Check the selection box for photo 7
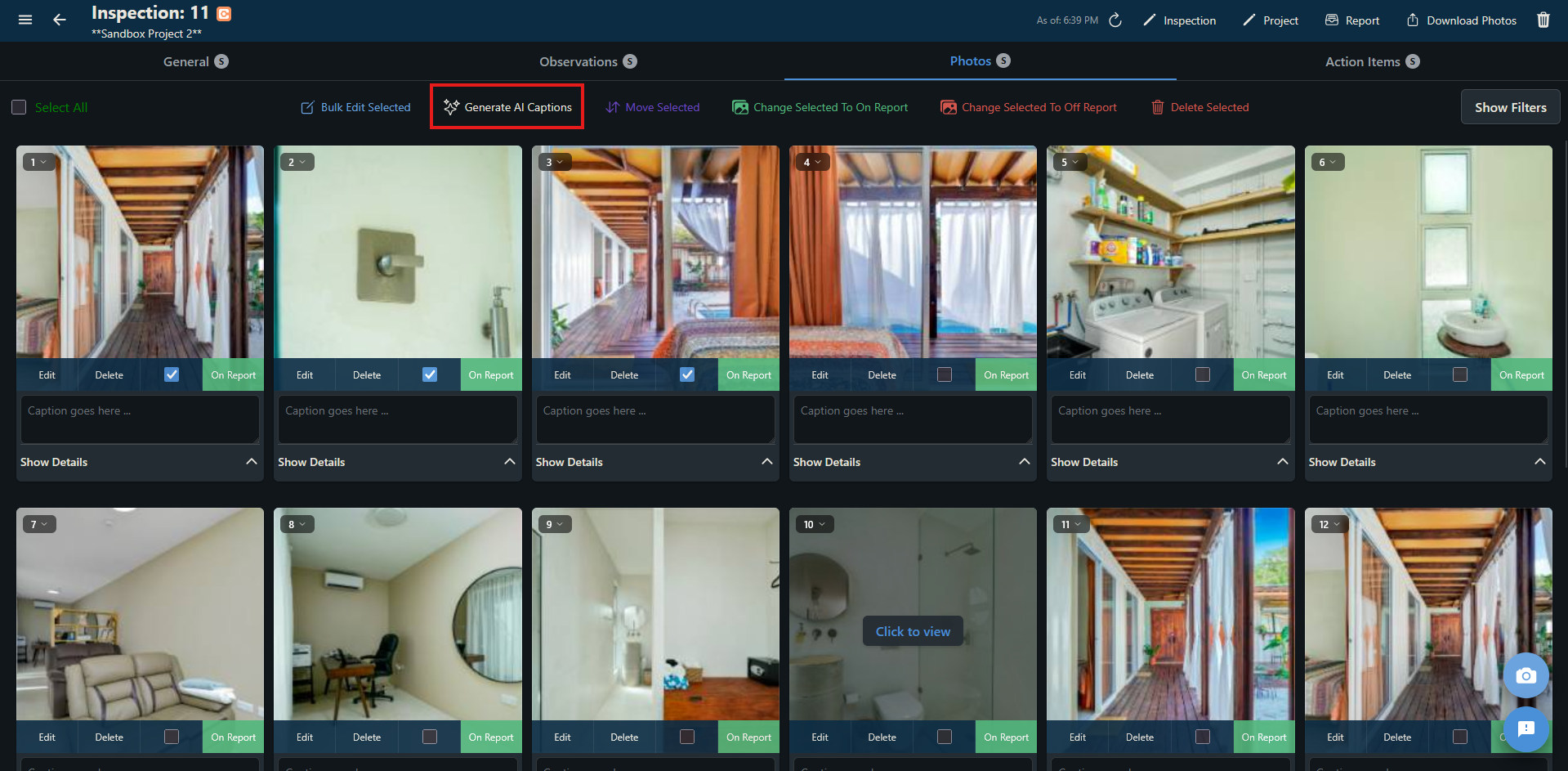This screenshot has width=1568, height=771. click(x=172, y=737)
